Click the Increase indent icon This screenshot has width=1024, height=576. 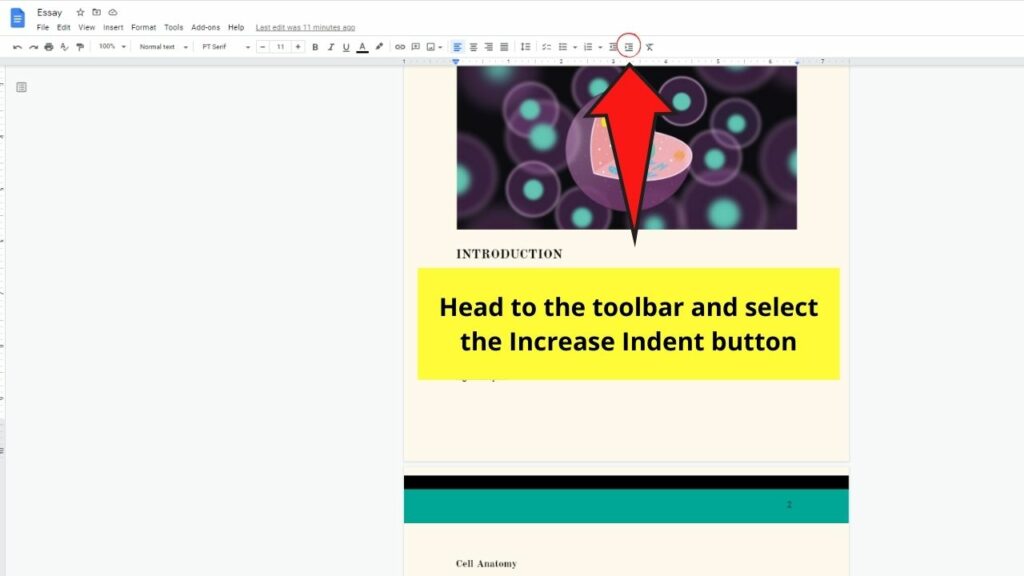tap(630, 46)
